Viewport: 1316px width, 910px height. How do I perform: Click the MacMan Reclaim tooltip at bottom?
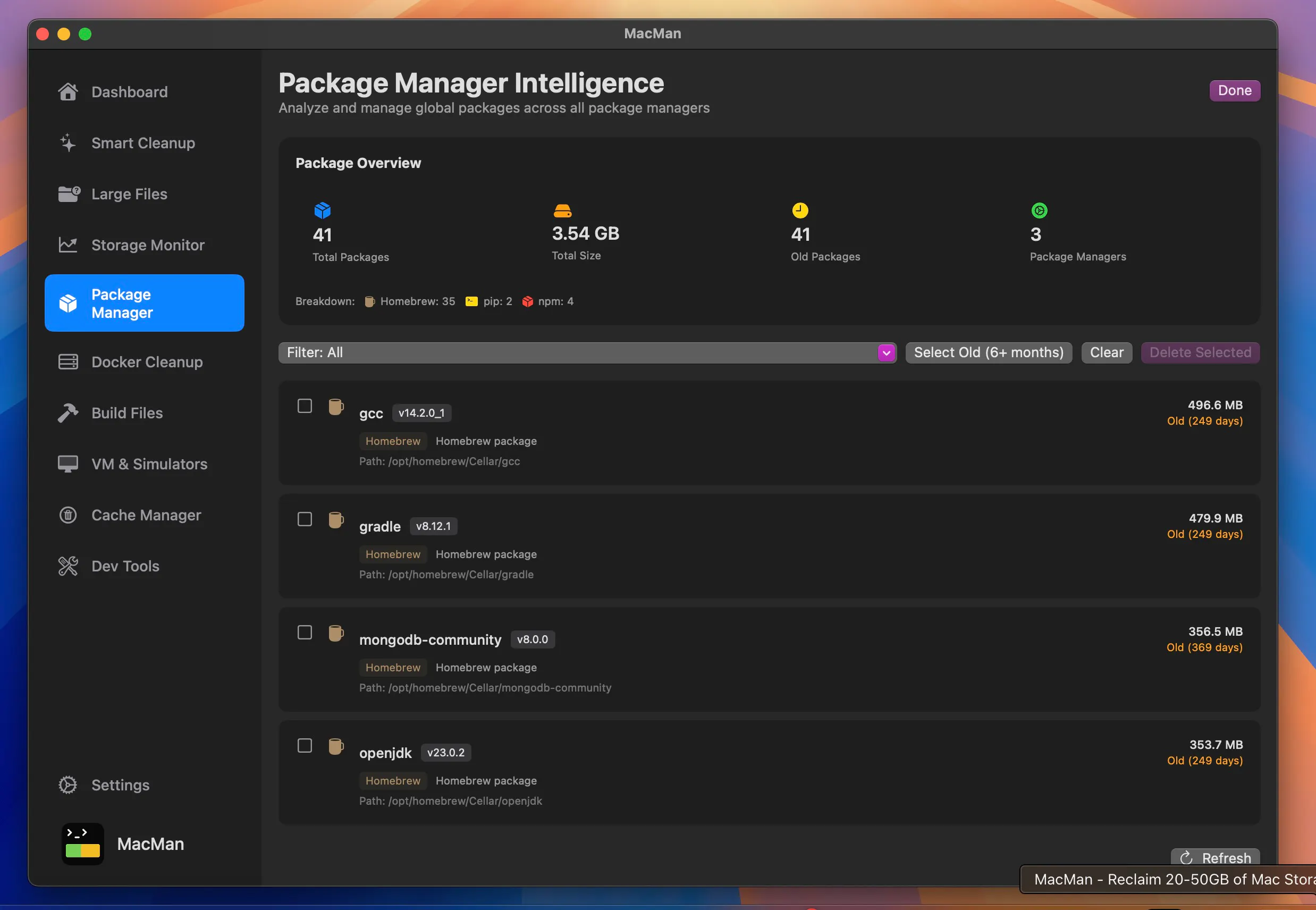pyautogui.click(x=1168, y=879)
